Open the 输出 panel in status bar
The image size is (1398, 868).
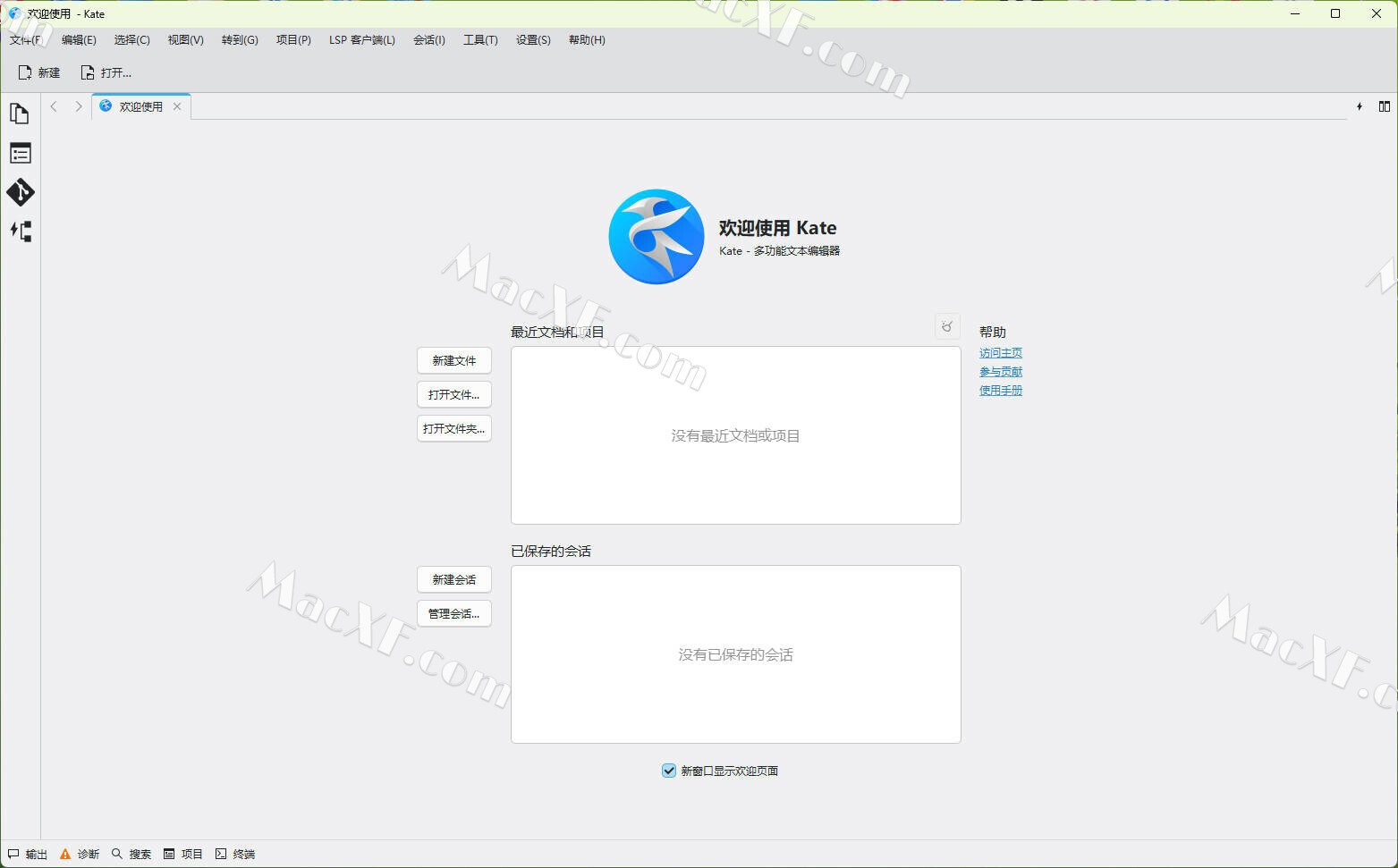pyautogui.click(x=28, y=854)
